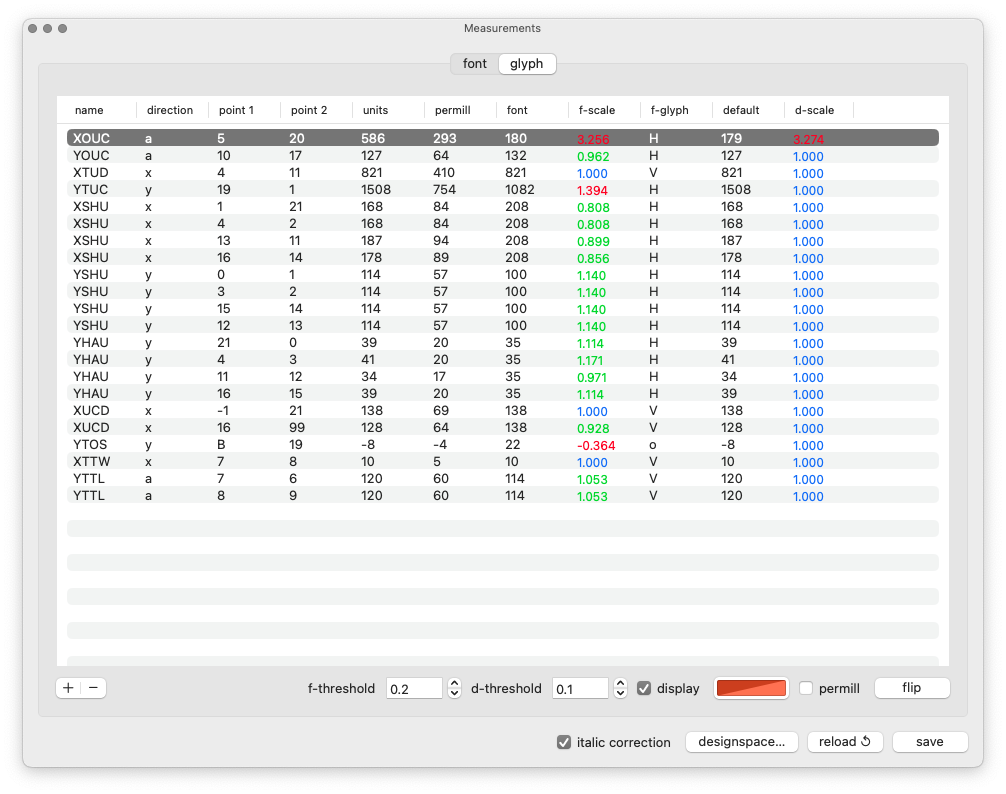Viewport: 1006px width, 794px height.
Task: Select the glyph tab
Action: click(527, 64)
